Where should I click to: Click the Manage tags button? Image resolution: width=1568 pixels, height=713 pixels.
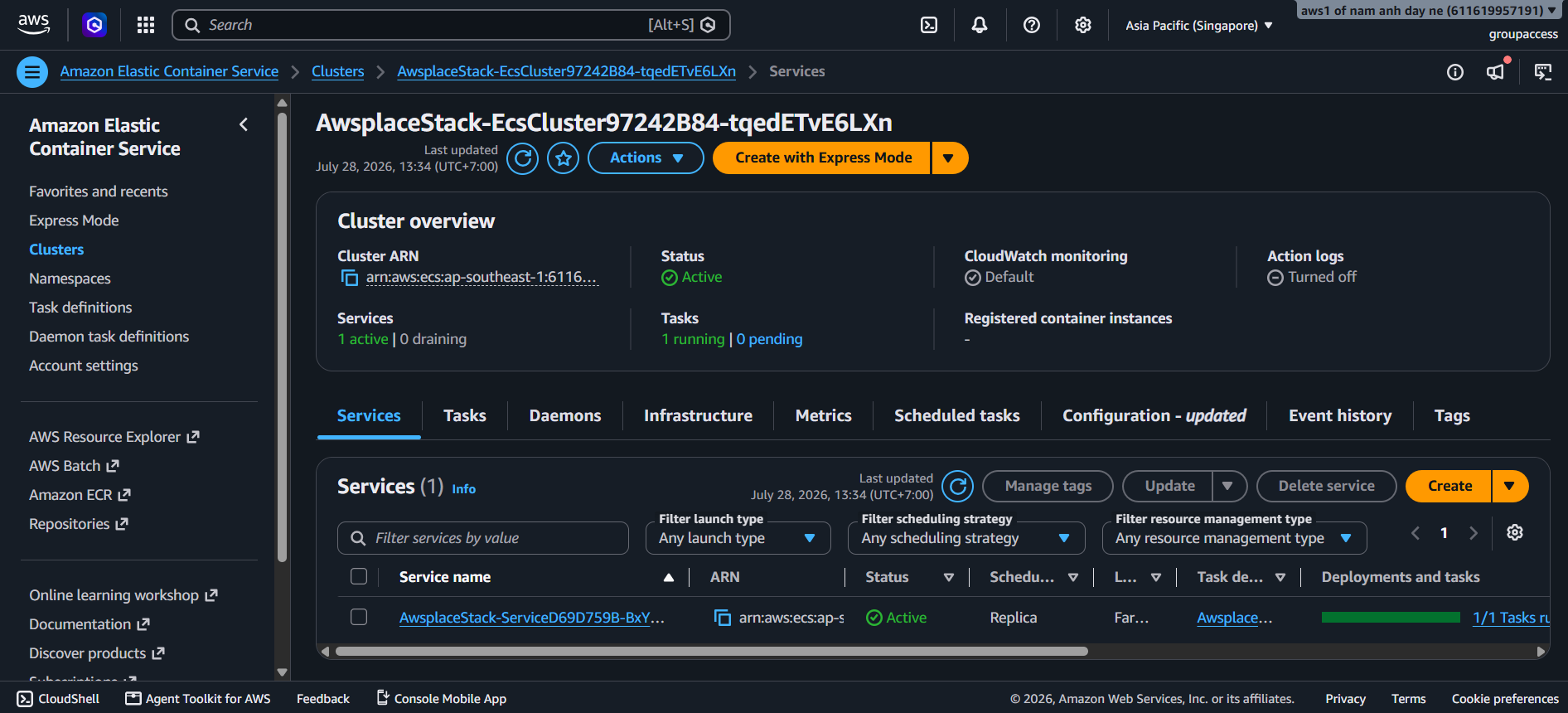click(x=1048, y=486)
